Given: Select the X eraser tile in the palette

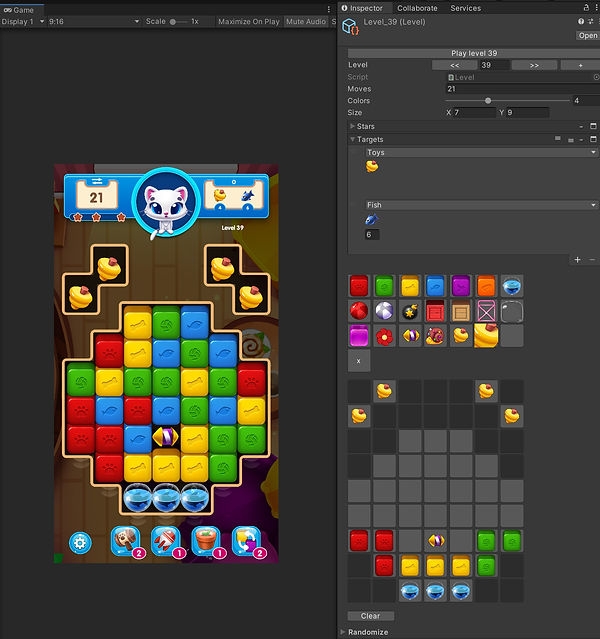Looking at the screenshot, I should (x=359, y=362).
